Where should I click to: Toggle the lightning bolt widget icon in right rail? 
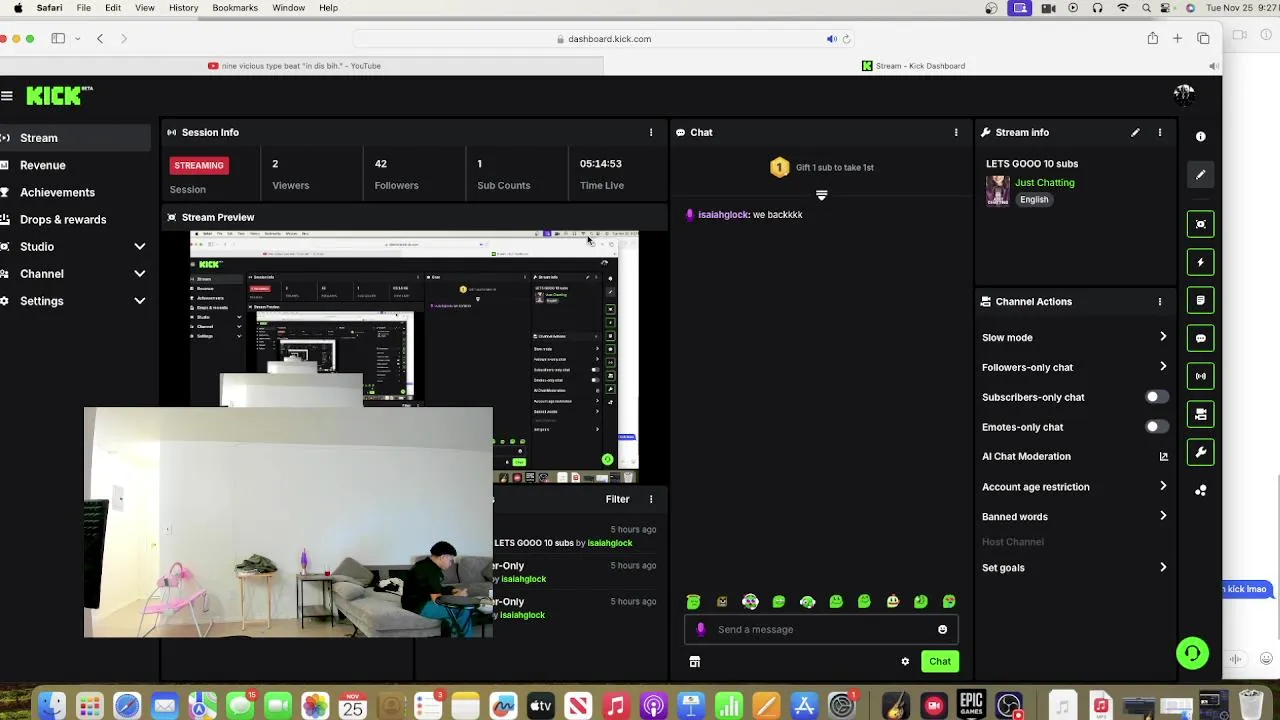pos(1201,262)
